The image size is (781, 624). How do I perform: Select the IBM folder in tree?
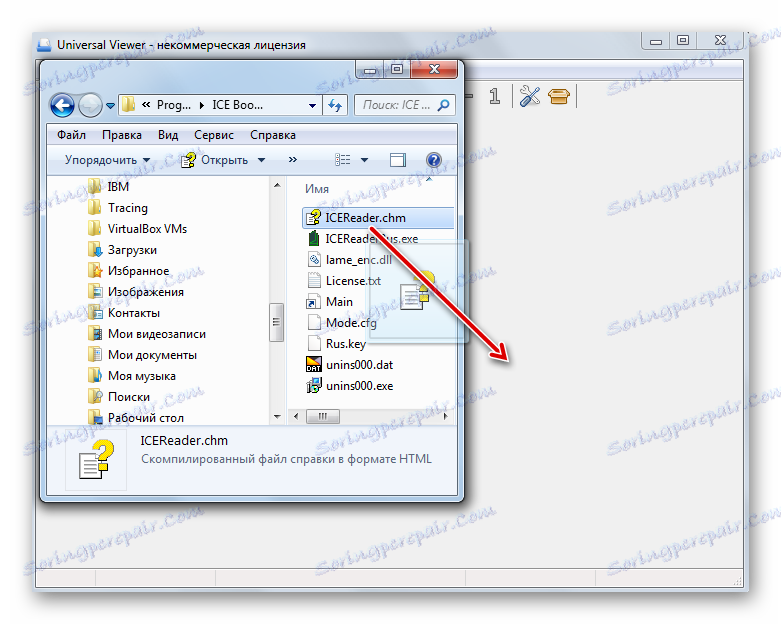pos(109,187)
